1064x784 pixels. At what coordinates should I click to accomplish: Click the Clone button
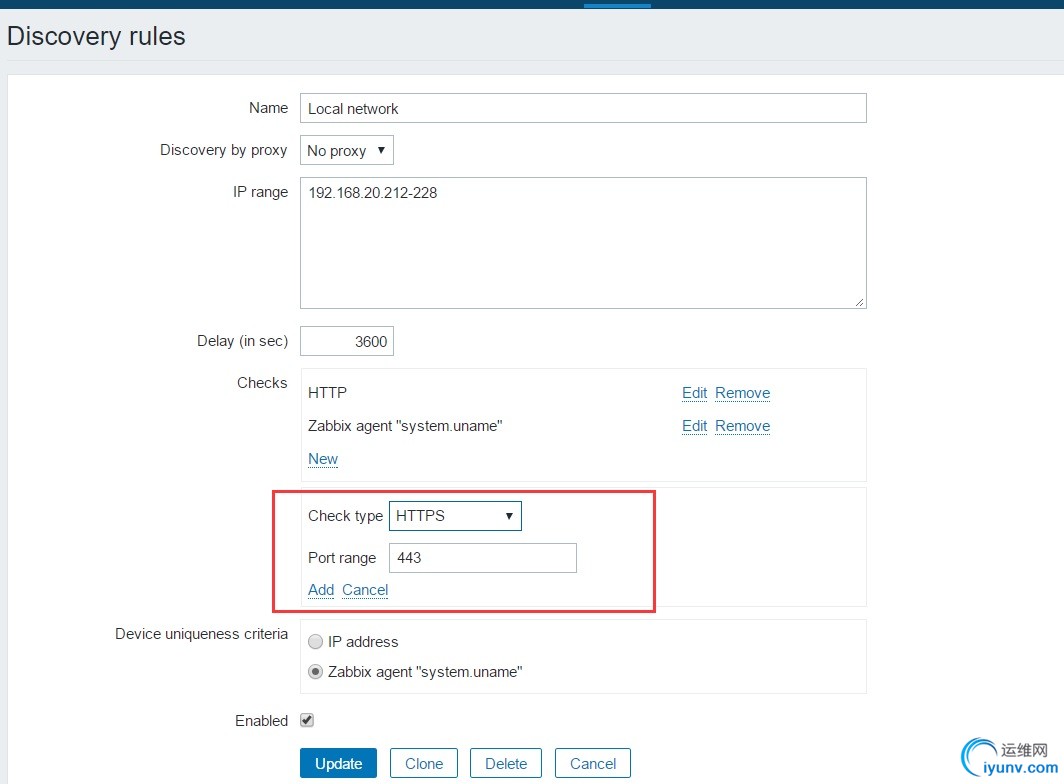tap(424, 764)
